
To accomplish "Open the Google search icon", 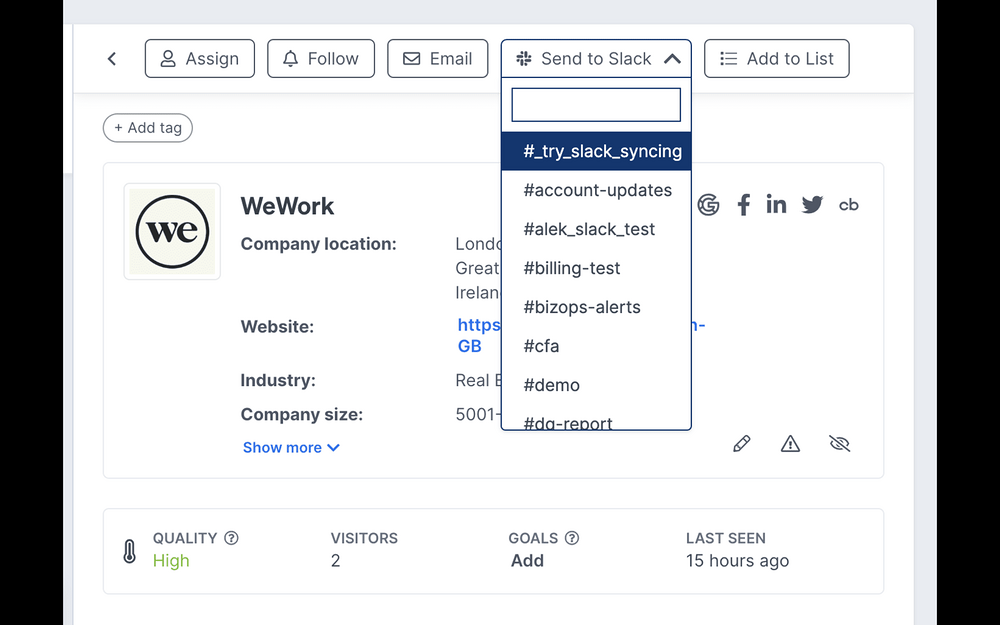I will [x=708, y=205].
